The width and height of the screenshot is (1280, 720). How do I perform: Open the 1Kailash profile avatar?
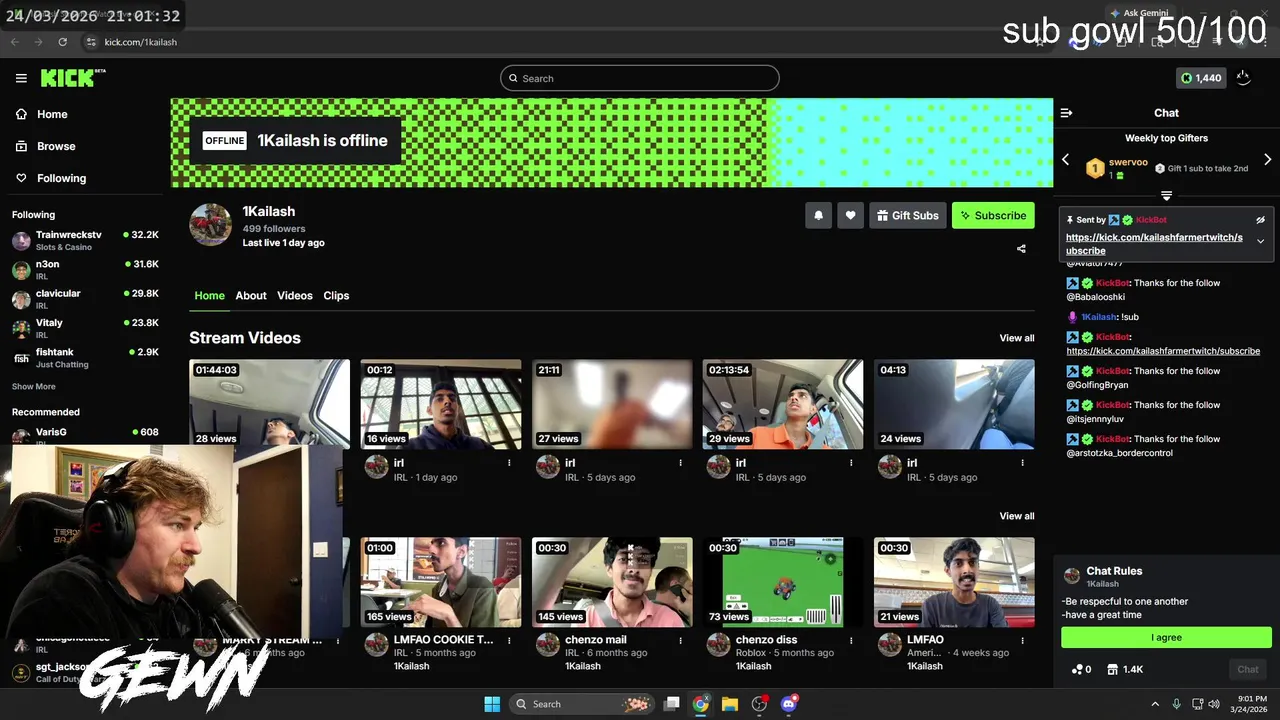pos(210,224)
